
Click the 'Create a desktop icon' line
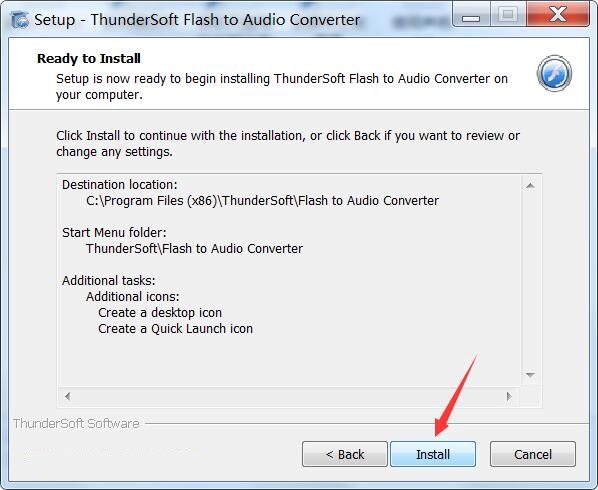click(x=160, y=313)
